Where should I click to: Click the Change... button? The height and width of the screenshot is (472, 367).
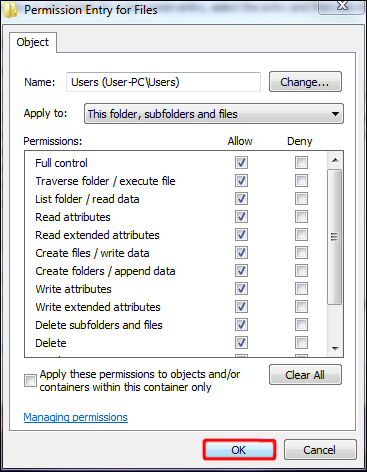305,82
